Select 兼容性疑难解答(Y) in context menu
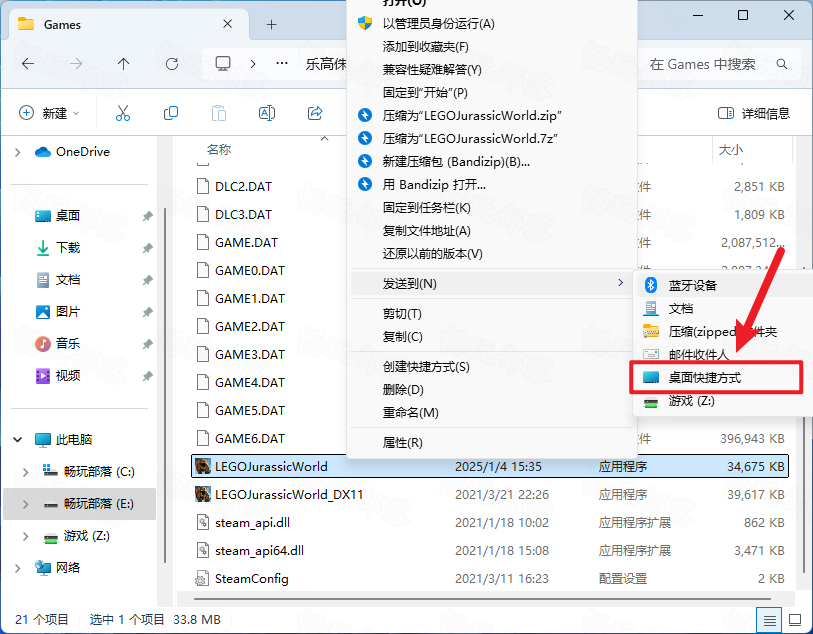Image resolution: width=813 pixels, height=634 pixels. click(x=432, y=69)
